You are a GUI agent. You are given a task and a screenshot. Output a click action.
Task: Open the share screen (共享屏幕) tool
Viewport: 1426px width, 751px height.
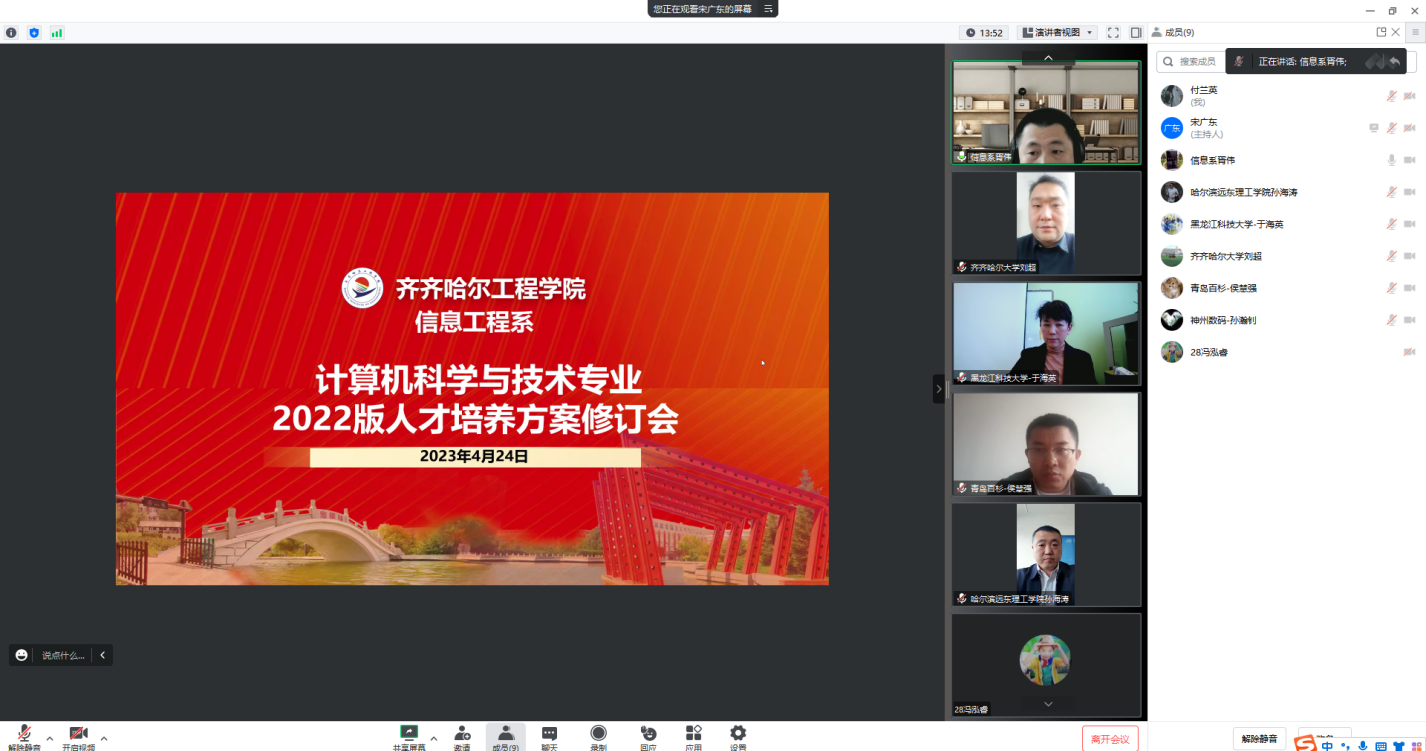pos(408,736)
